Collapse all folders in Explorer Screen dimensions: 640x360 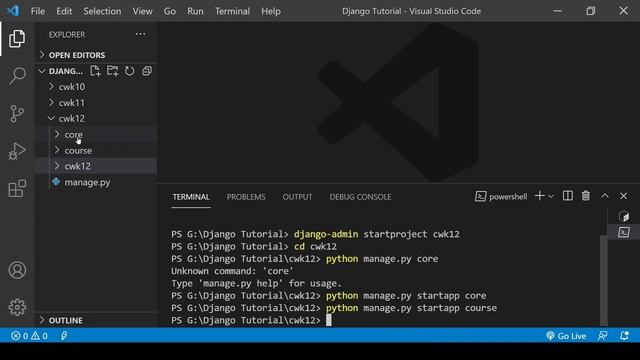147,71
